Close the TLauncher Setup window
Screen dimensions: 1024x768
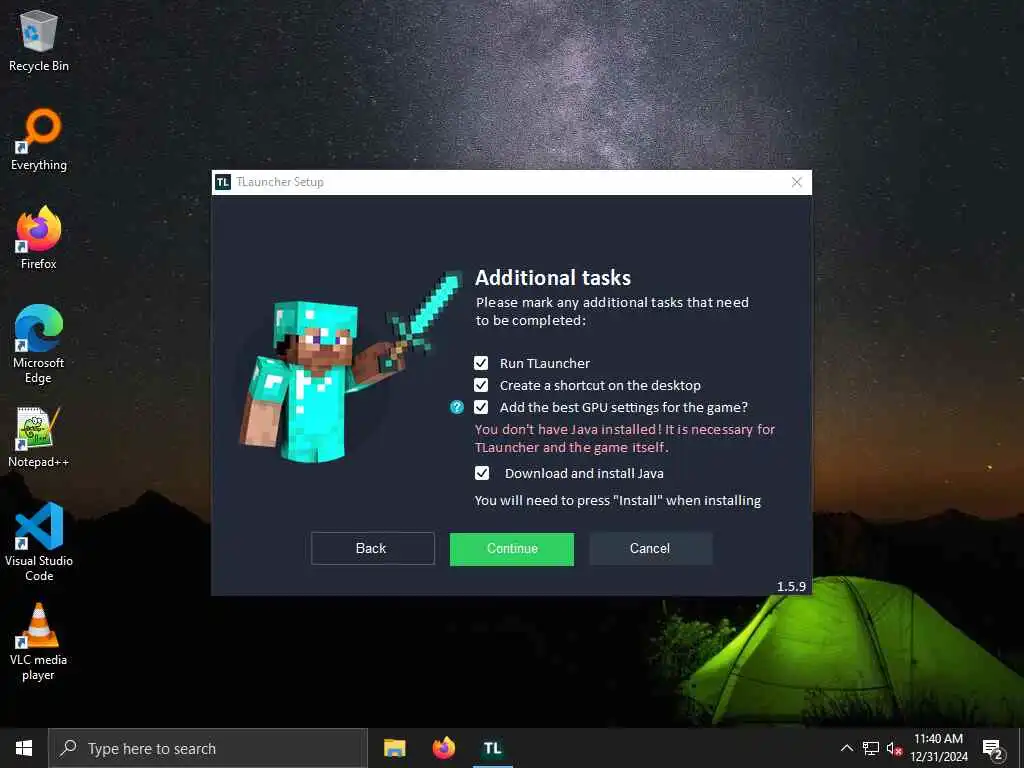[797, 182]
